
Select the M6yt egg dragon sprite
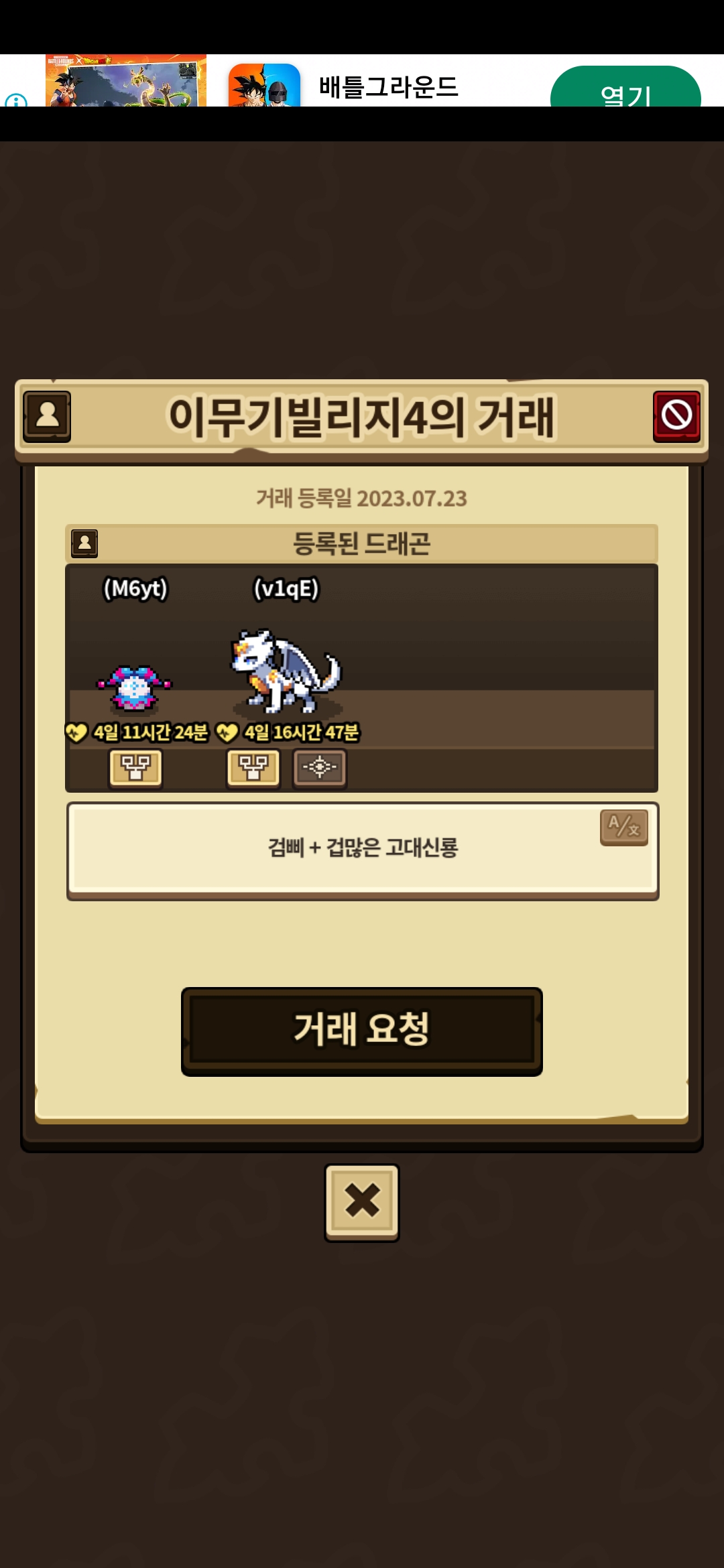(135, 688)
